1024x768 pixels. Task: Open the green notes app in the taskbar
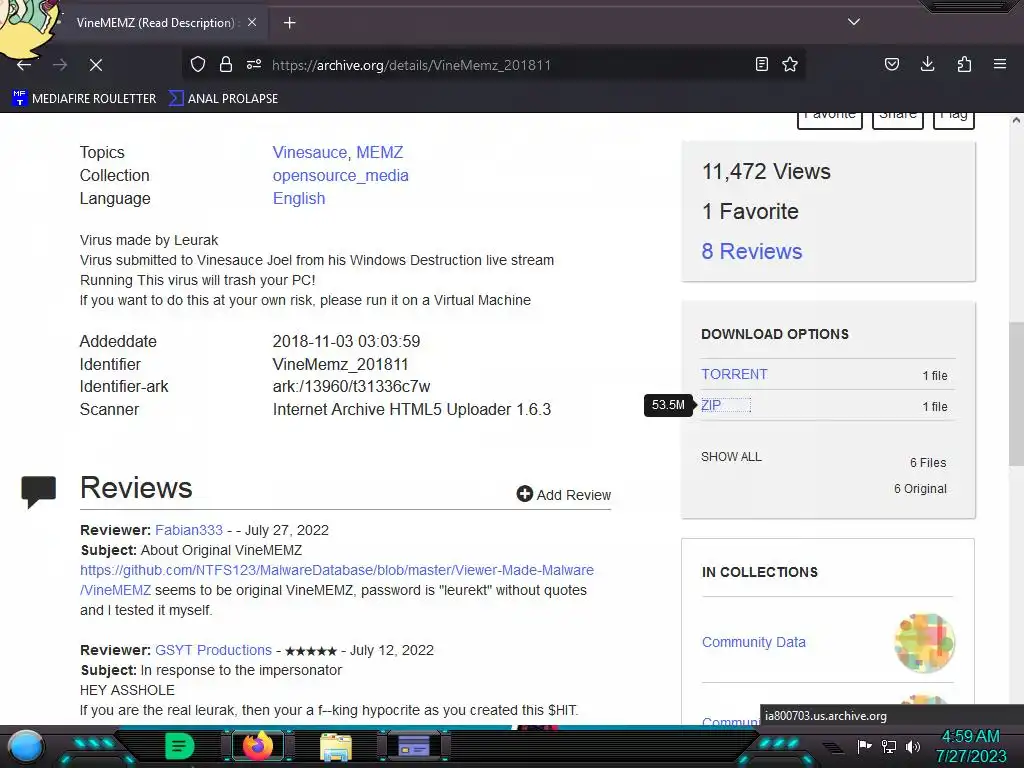coord(180,746)
